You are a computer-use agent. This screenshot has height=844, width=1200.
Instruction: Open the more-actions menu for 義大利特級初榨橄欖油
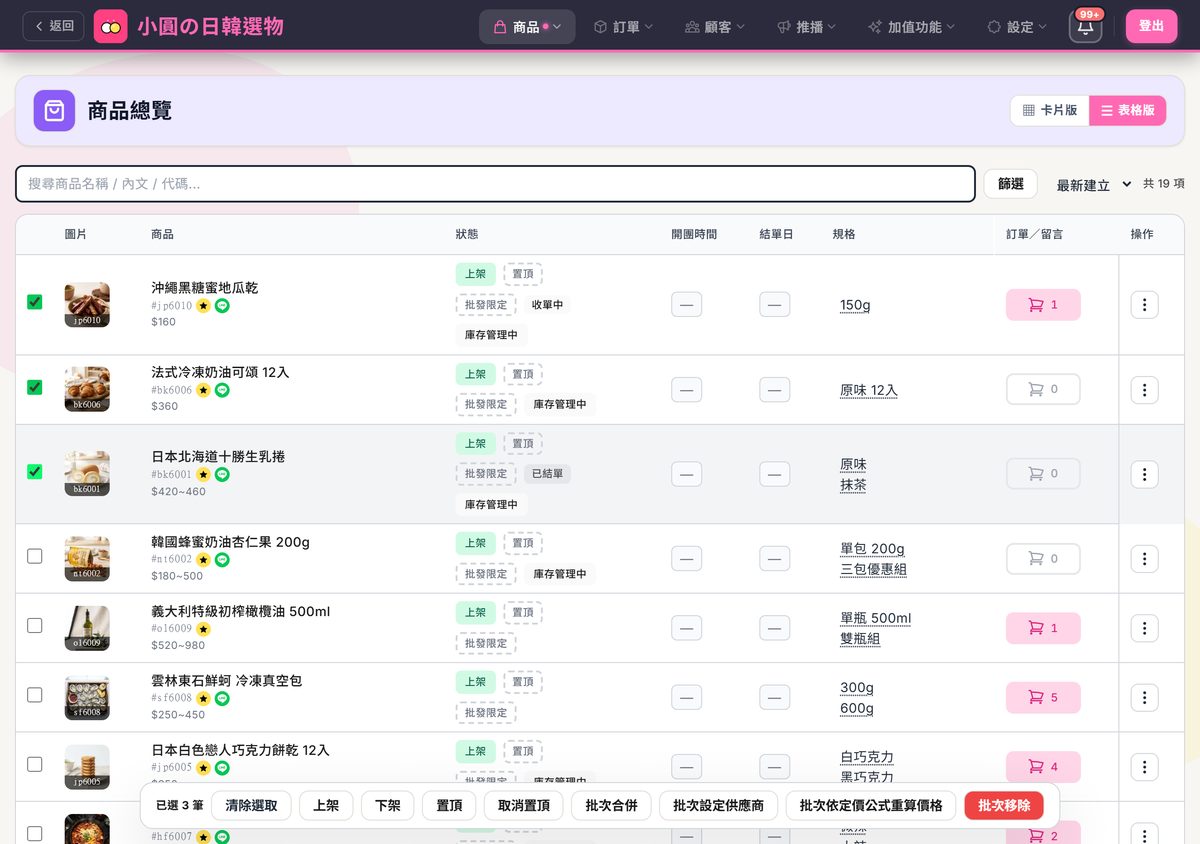(x=1145, y=628)
